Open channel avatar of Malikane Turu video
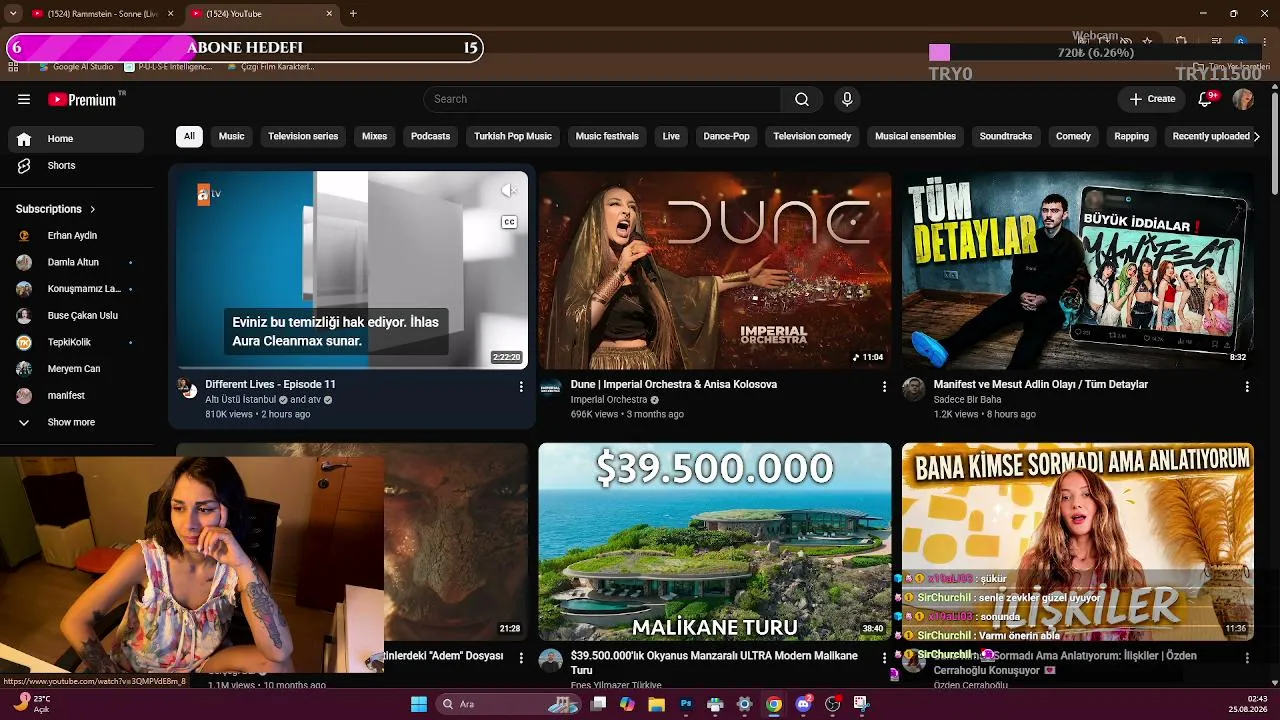The image size is (1280, 720). click(x=551, y=660)
